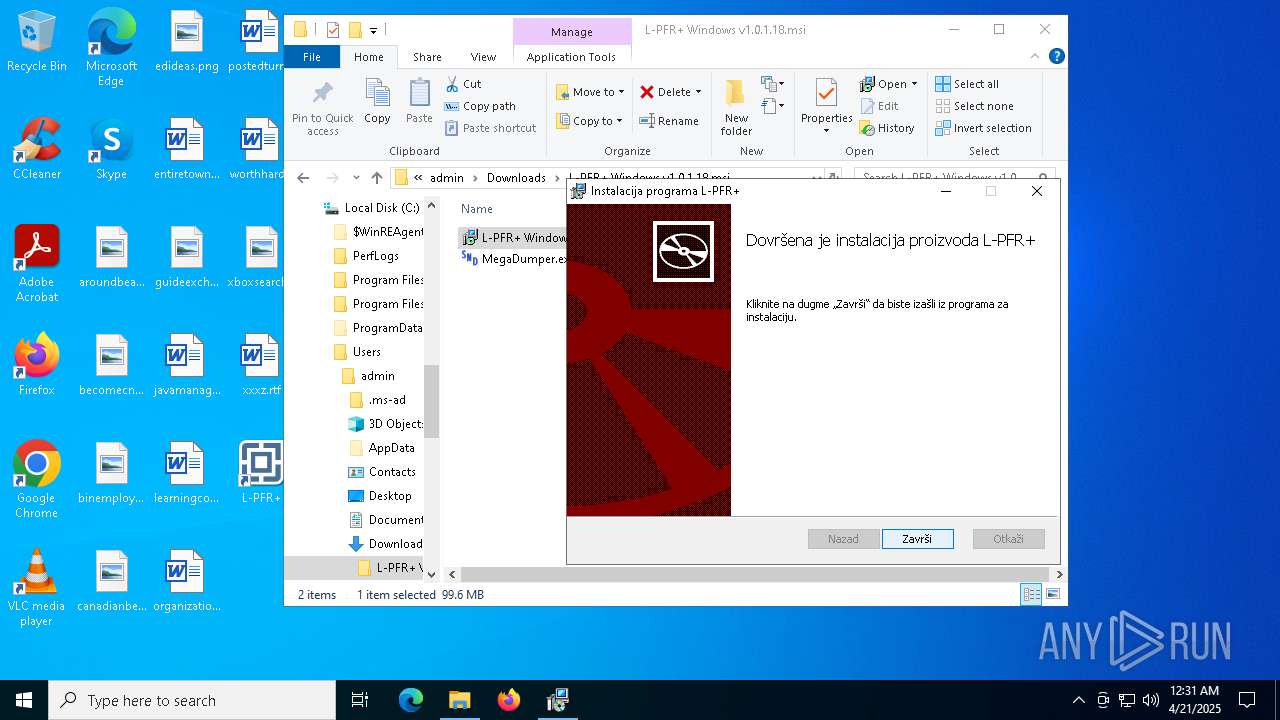Open the Recent locations chevron
Viewport: 1280px width, 720px height.
point(356,178)
